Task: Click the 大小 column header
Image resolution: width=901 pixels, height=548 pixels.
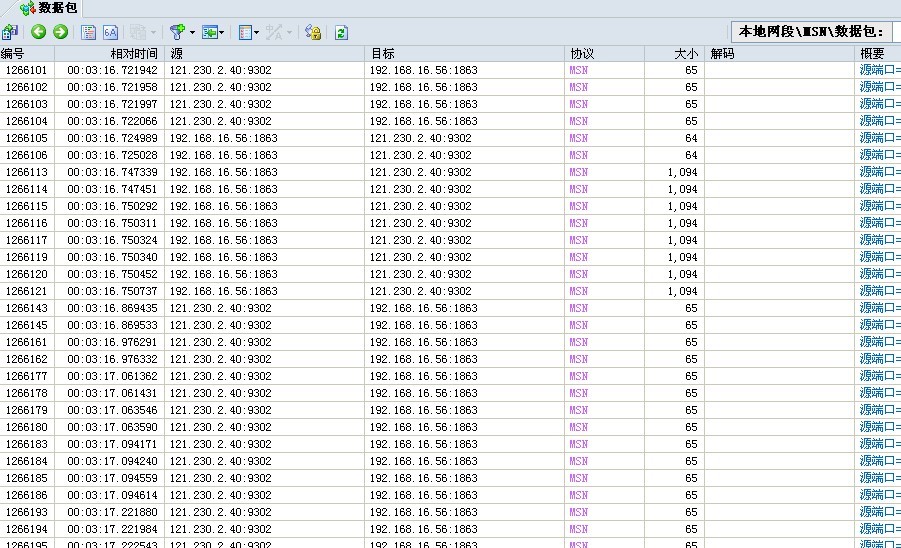Action: [x=685, y=53]
